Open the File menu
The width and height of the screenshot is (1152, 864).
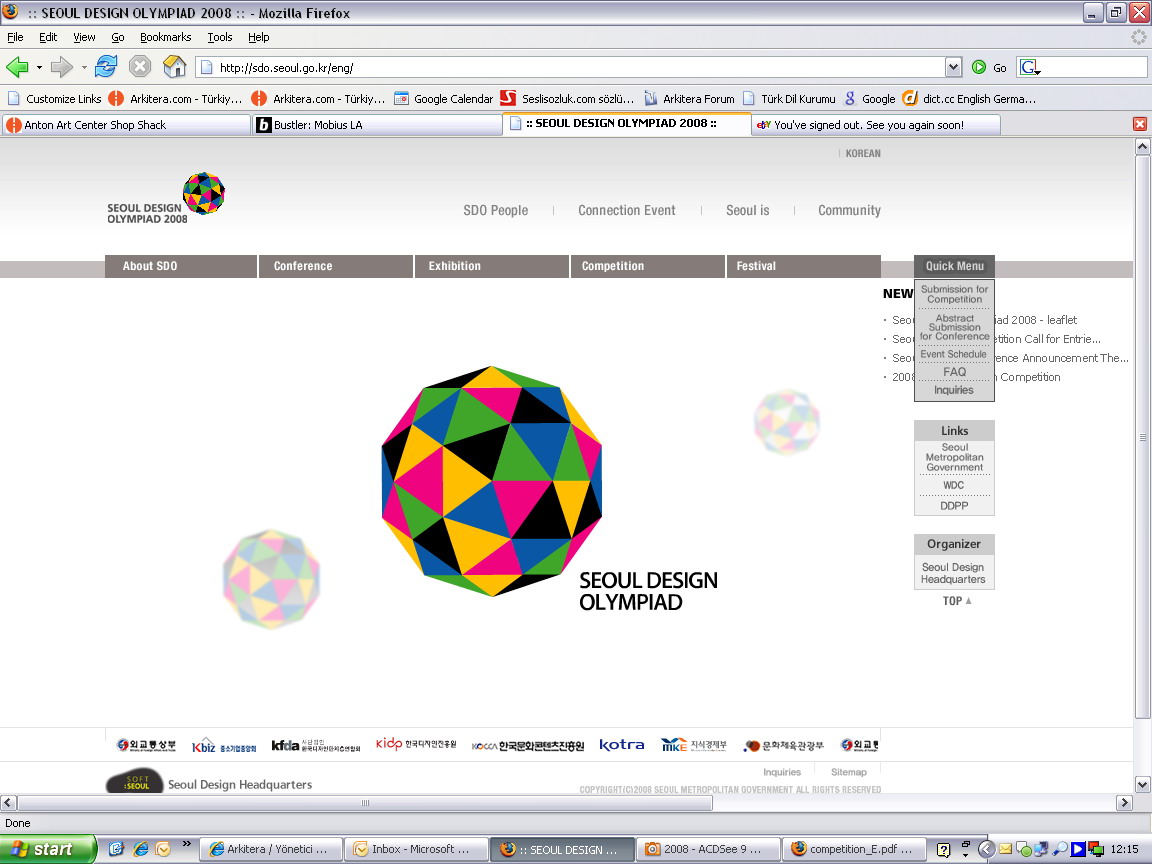click(15, 37)
